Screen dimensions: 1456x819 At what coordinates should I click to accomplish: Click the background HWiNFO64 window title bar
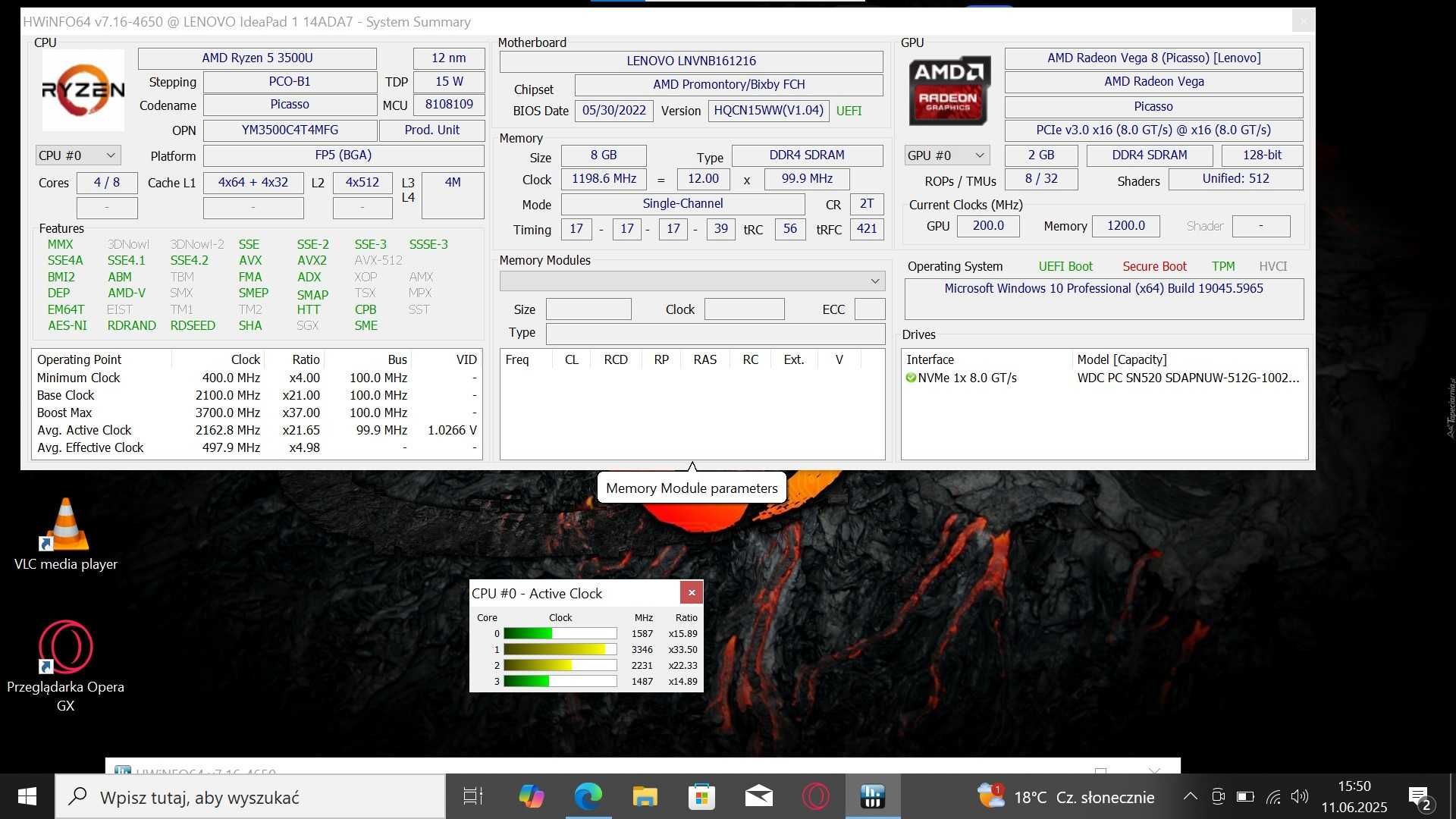[643, 766]
